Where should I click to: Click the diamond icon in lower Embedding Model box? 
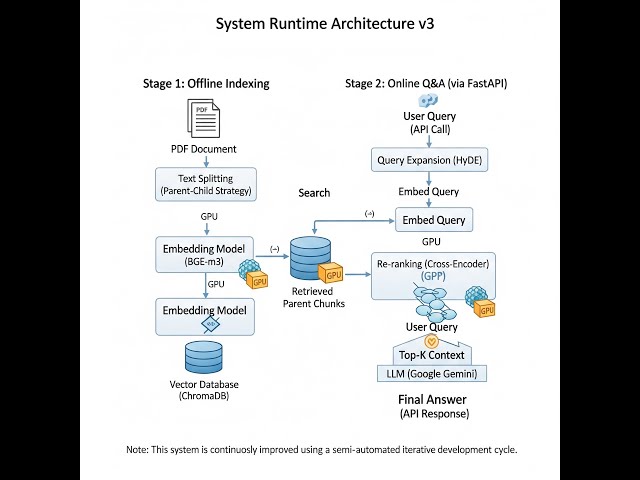211,324
